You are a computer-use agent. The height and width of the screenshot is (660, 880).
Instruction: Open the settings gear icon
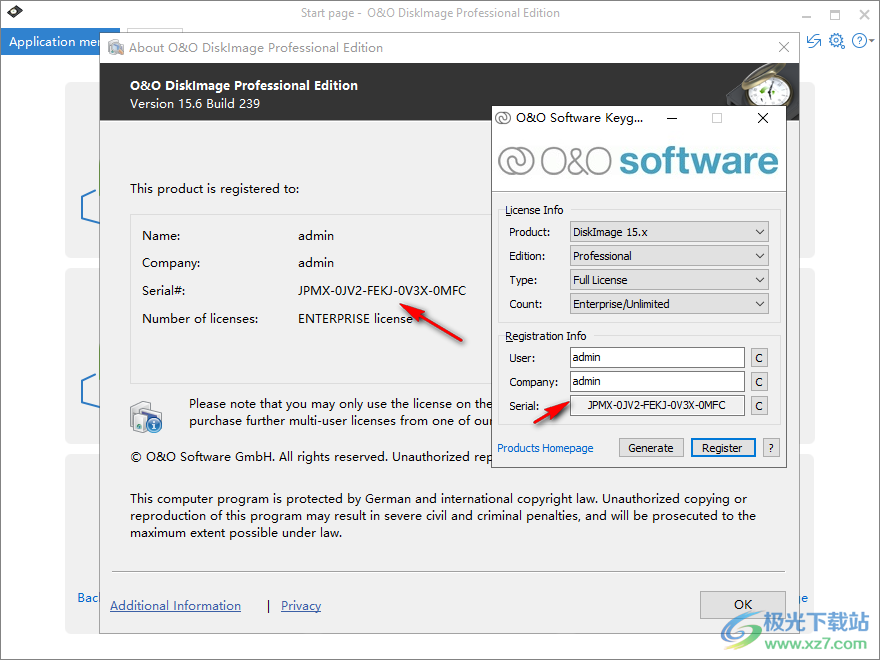pos(837,41)
